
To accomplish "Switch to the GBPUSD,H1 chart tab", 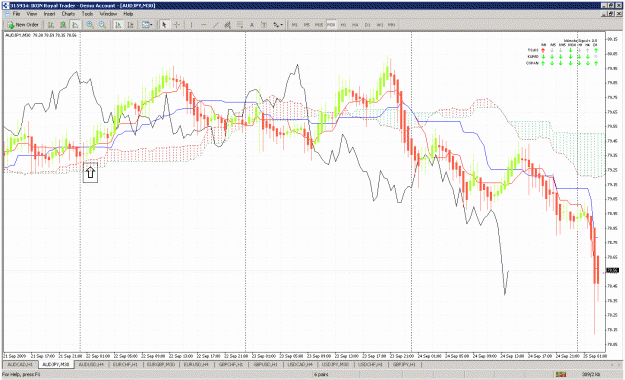I will [x=265, y=364].
